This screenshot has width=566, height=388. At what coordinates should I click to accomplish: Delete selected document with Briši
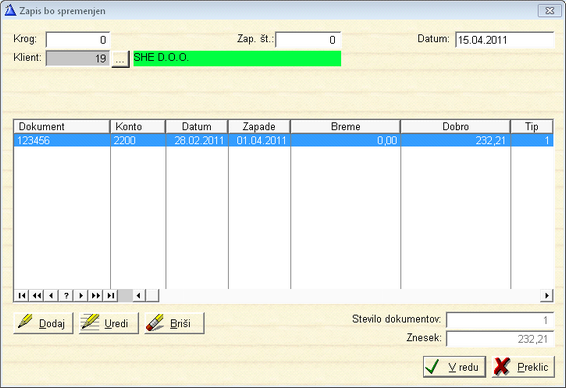pyautogui.click(x=174, y=323)
